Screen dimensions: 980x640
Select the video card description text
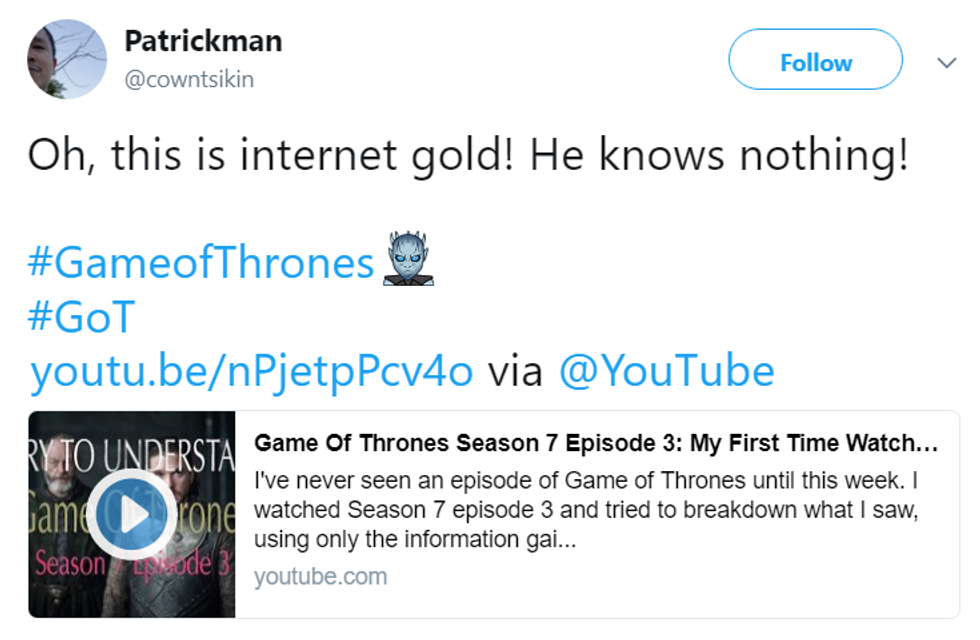(x=586, y=510)
